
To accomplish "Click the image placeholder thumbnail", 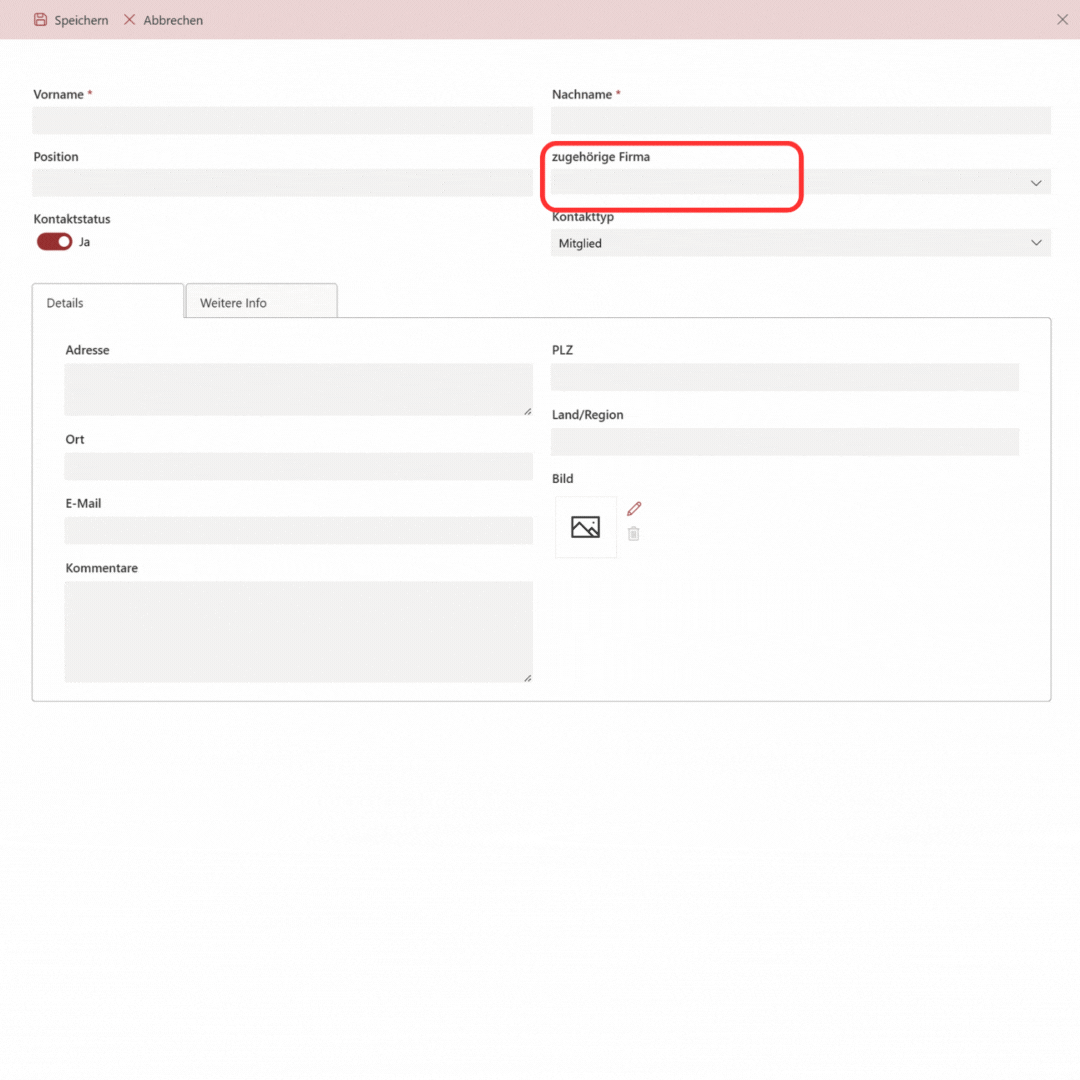I will tap(586, 527).
